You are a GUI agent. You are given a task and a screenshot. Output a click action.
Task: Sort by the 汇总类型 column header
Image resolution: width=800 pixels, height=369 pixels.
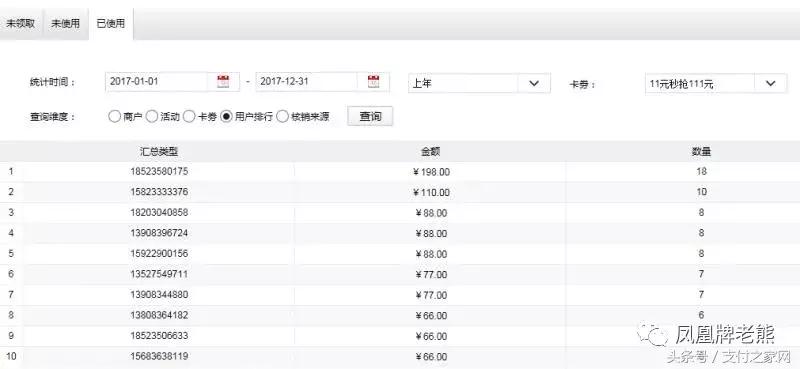[159, 152]
